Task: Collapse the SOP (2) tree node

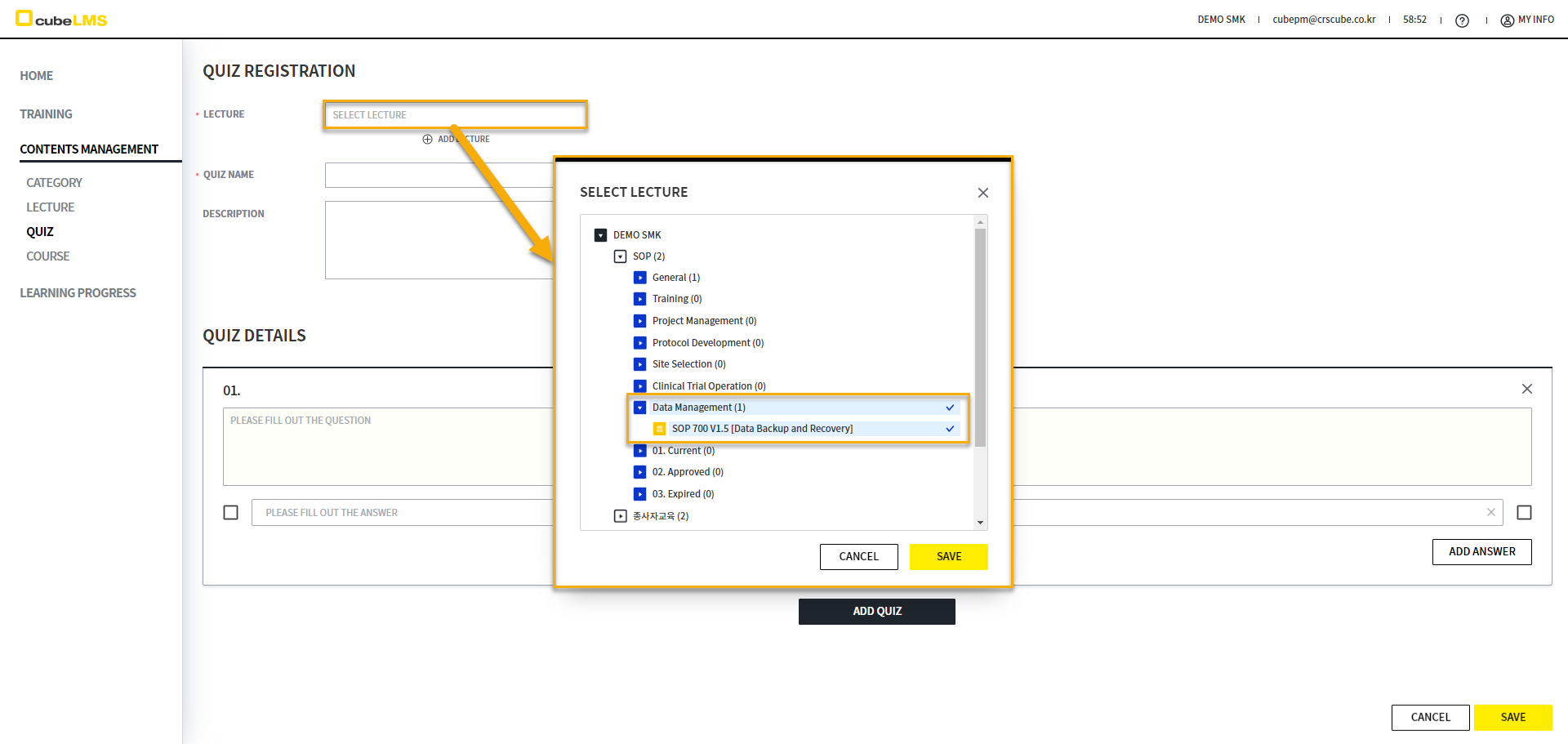Action: coord(621,256)
